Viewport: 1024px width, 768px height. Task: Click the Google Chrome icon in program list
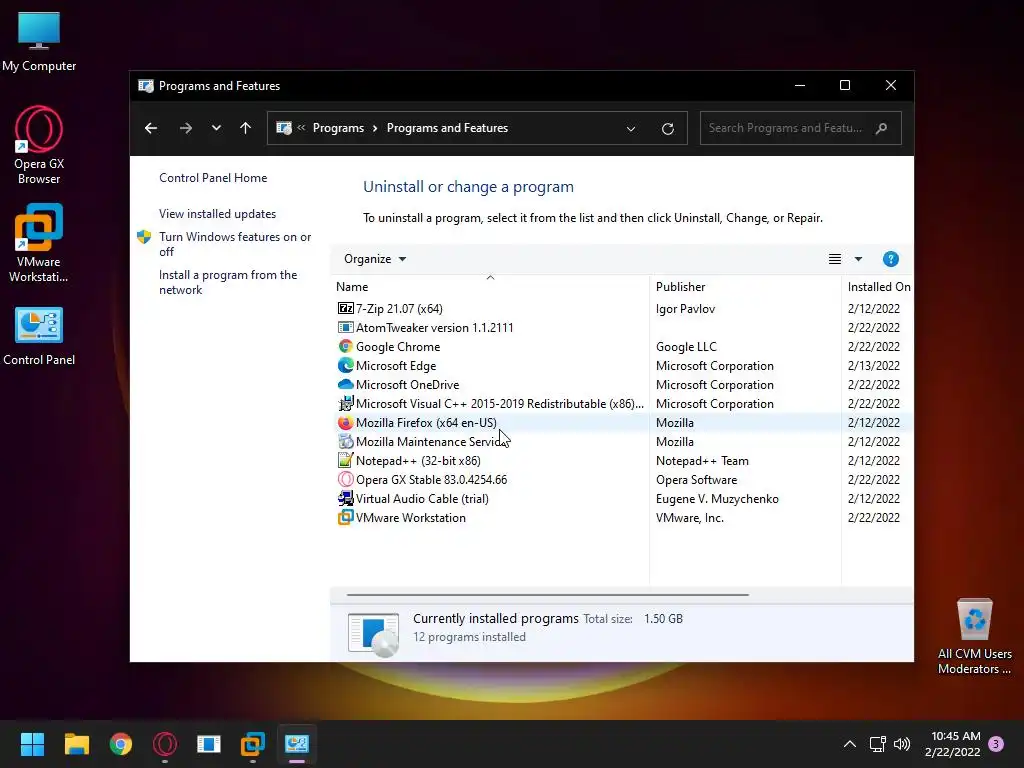pyautogui.click(x=345, y=346)
